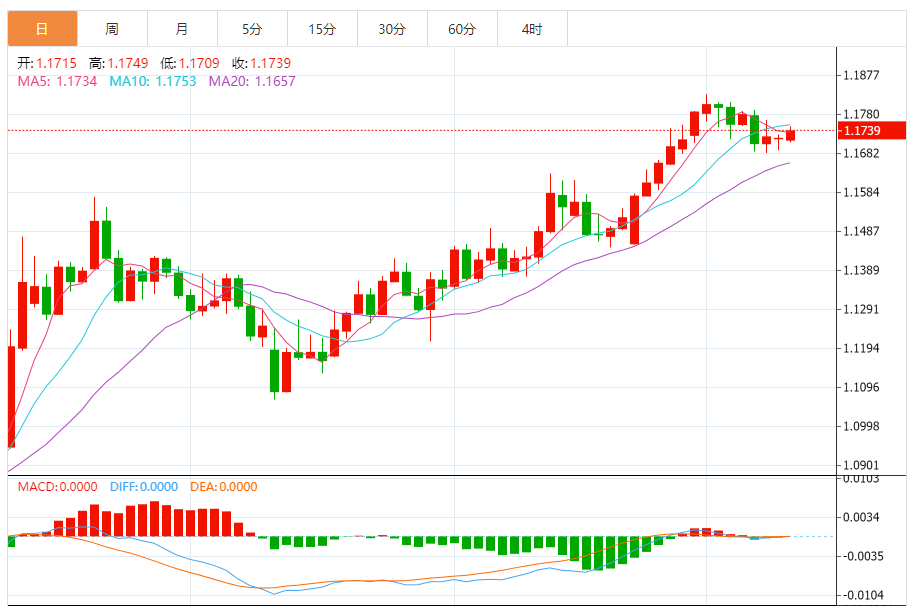Click the MA20: 1.1657 legend label

point(252,81)
